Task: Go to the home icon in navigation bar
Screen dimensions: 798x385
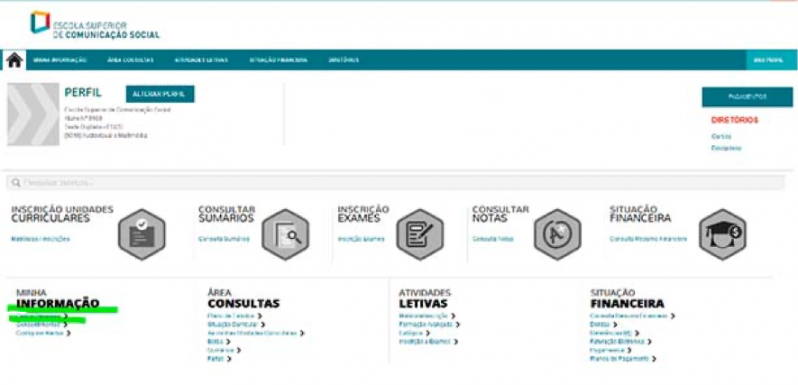Action: point(14,60)
